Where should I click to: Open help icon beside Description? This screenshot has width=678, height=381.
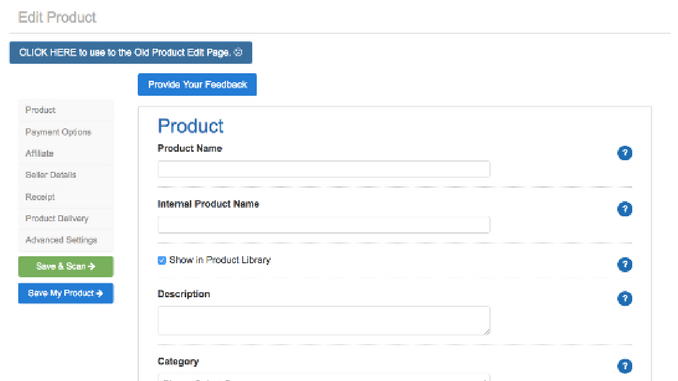(624, 298)
